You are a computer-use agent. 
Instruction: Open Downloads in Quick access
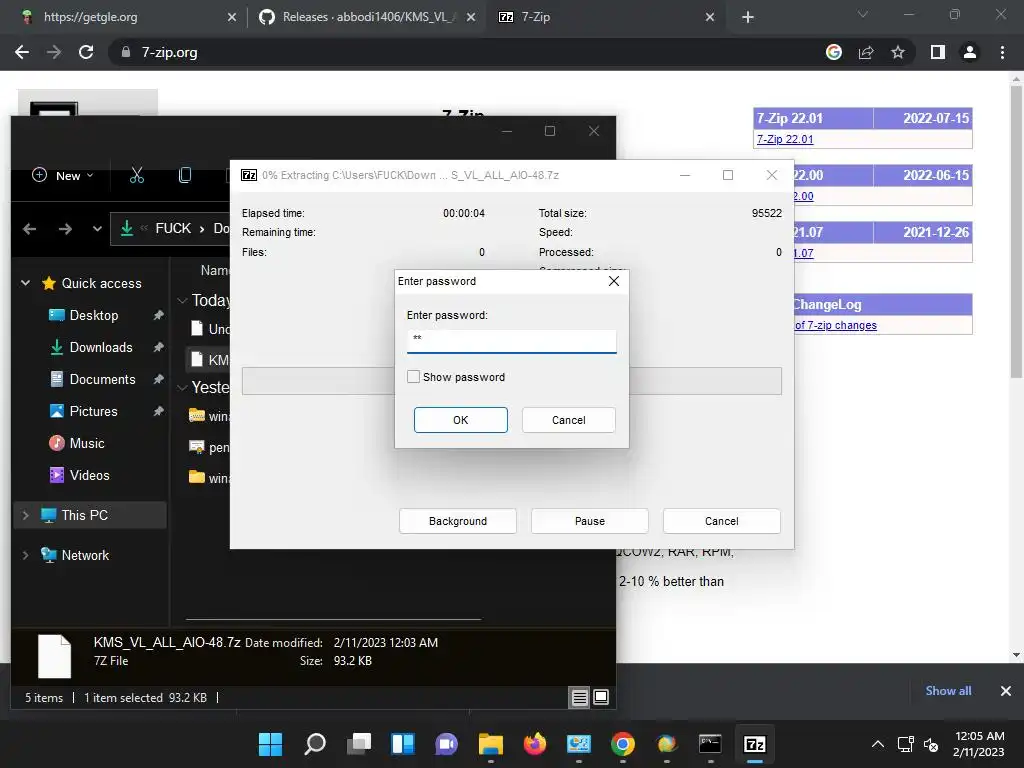point(101,347)
